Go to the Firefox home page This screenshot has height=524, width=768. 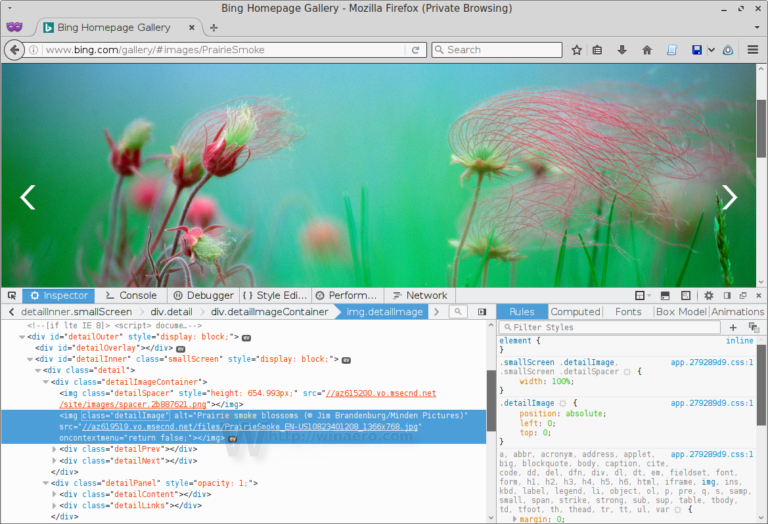pyautogui.click(x=647, y=50)
